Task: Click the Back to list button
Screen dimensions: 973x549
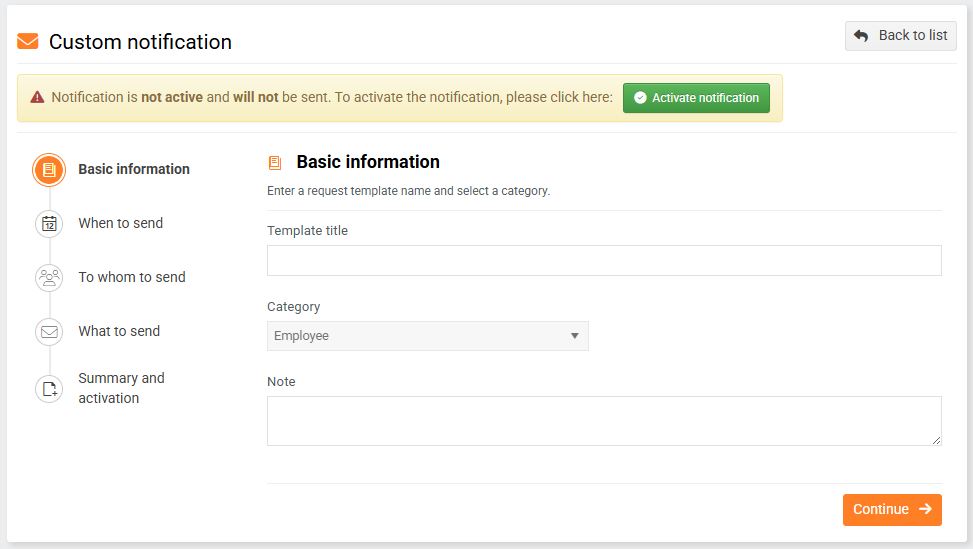Action: coord(900,36)
